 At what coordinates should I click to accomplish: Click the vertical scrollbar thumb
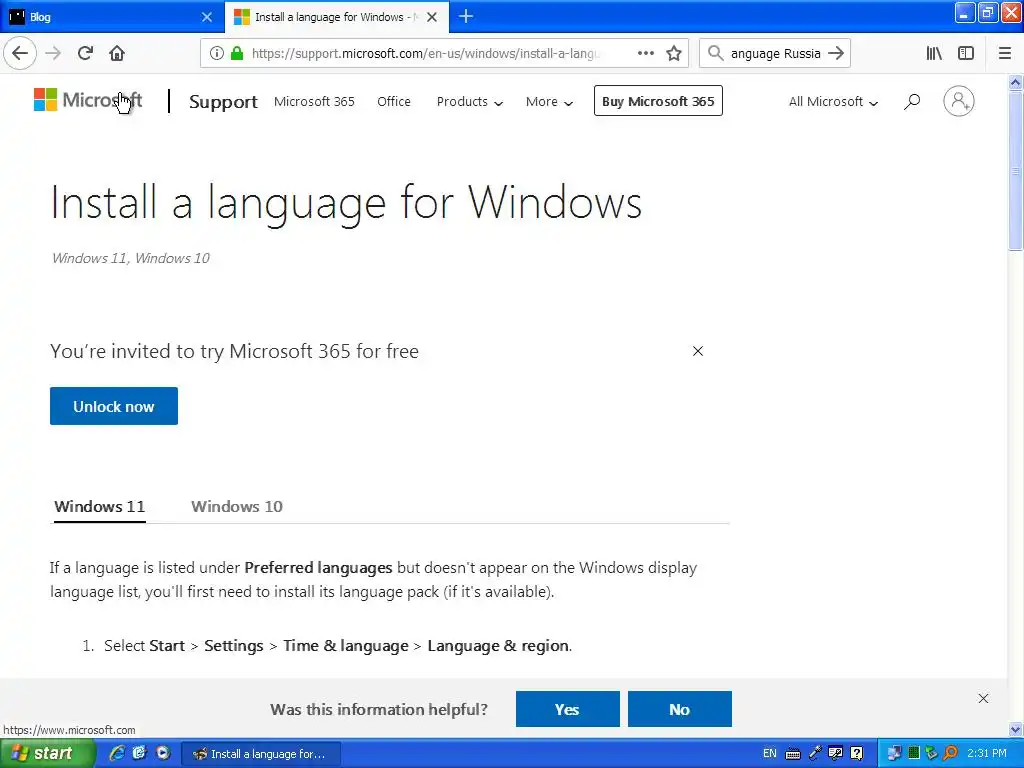1016,170
